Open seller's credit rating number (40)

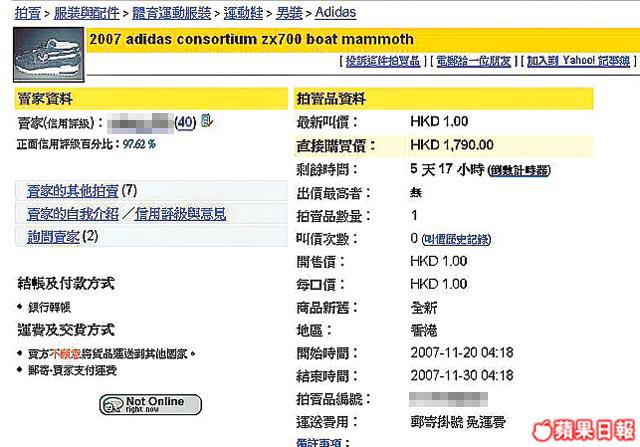pos(185,122)
